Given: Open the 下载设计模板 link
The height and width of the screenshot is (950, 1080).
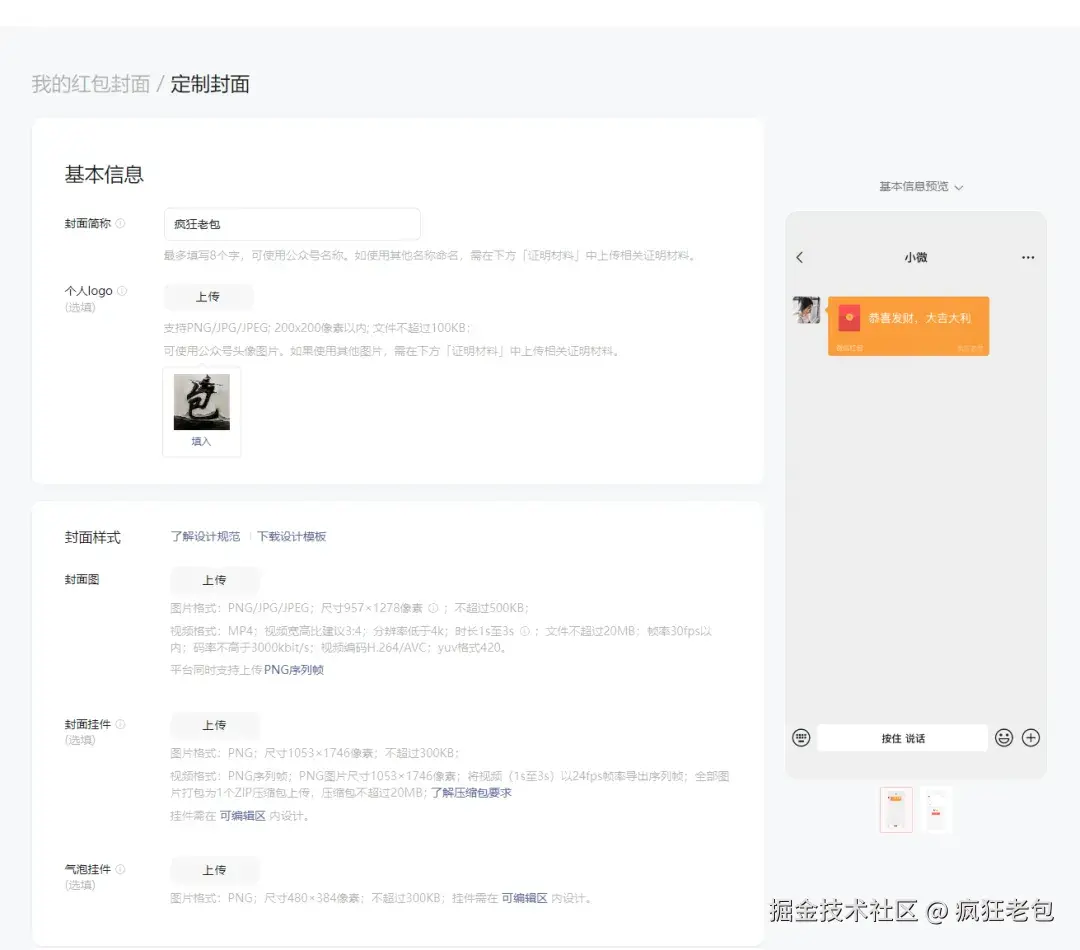Looking at the screenshot, I should [291, 536].
